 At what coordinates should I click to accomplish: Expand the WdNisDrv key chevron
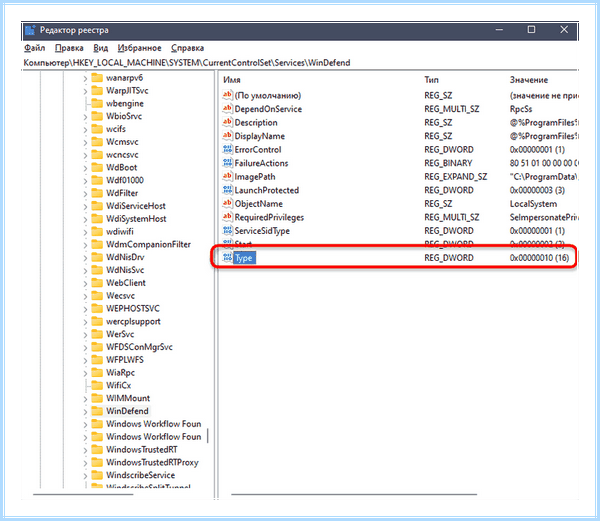click(x=85, y=257)
